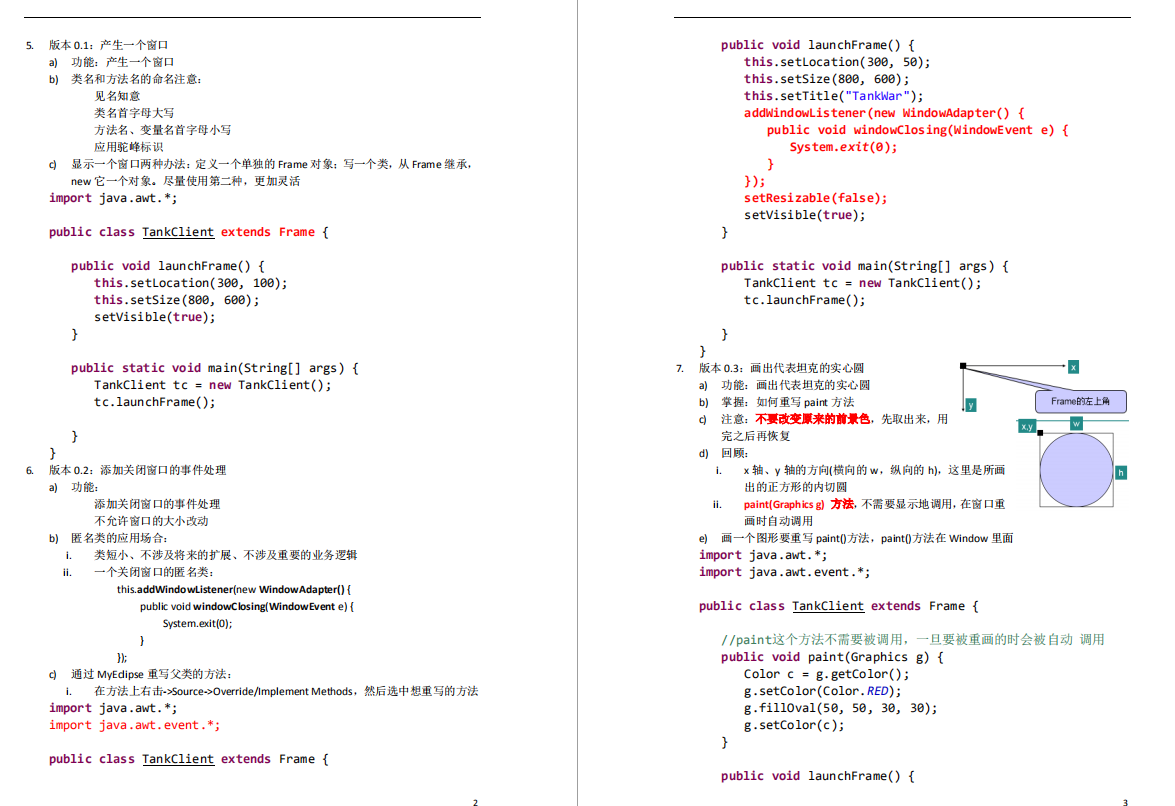Click red text "paint(Graphics g) 方法"
This screenshot has height=806, width=1175.
(x=799, y=504)
